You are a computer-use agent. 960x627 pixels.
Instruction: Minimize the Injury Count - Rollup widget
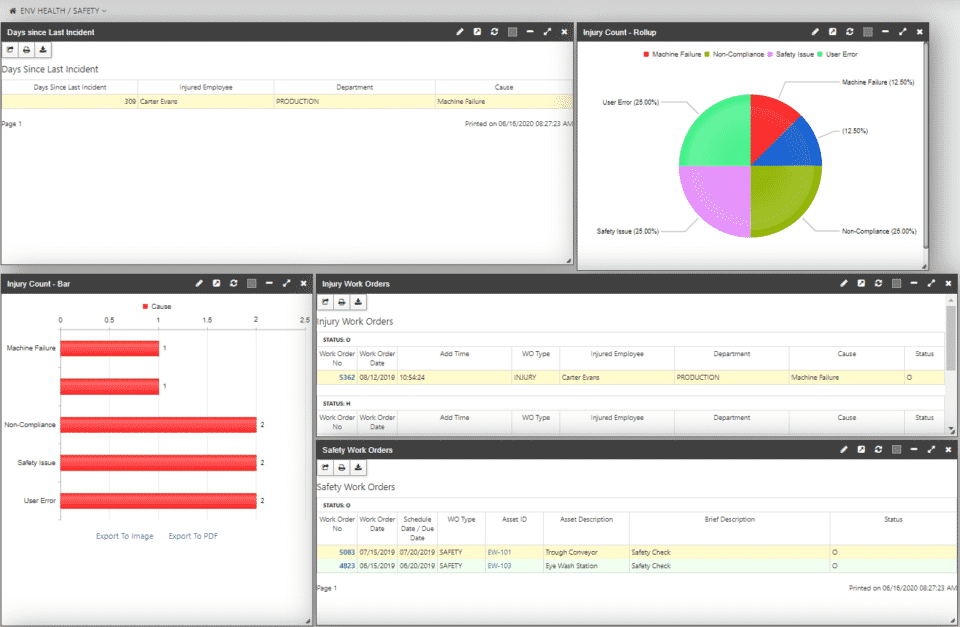click(x=885, y=31)
